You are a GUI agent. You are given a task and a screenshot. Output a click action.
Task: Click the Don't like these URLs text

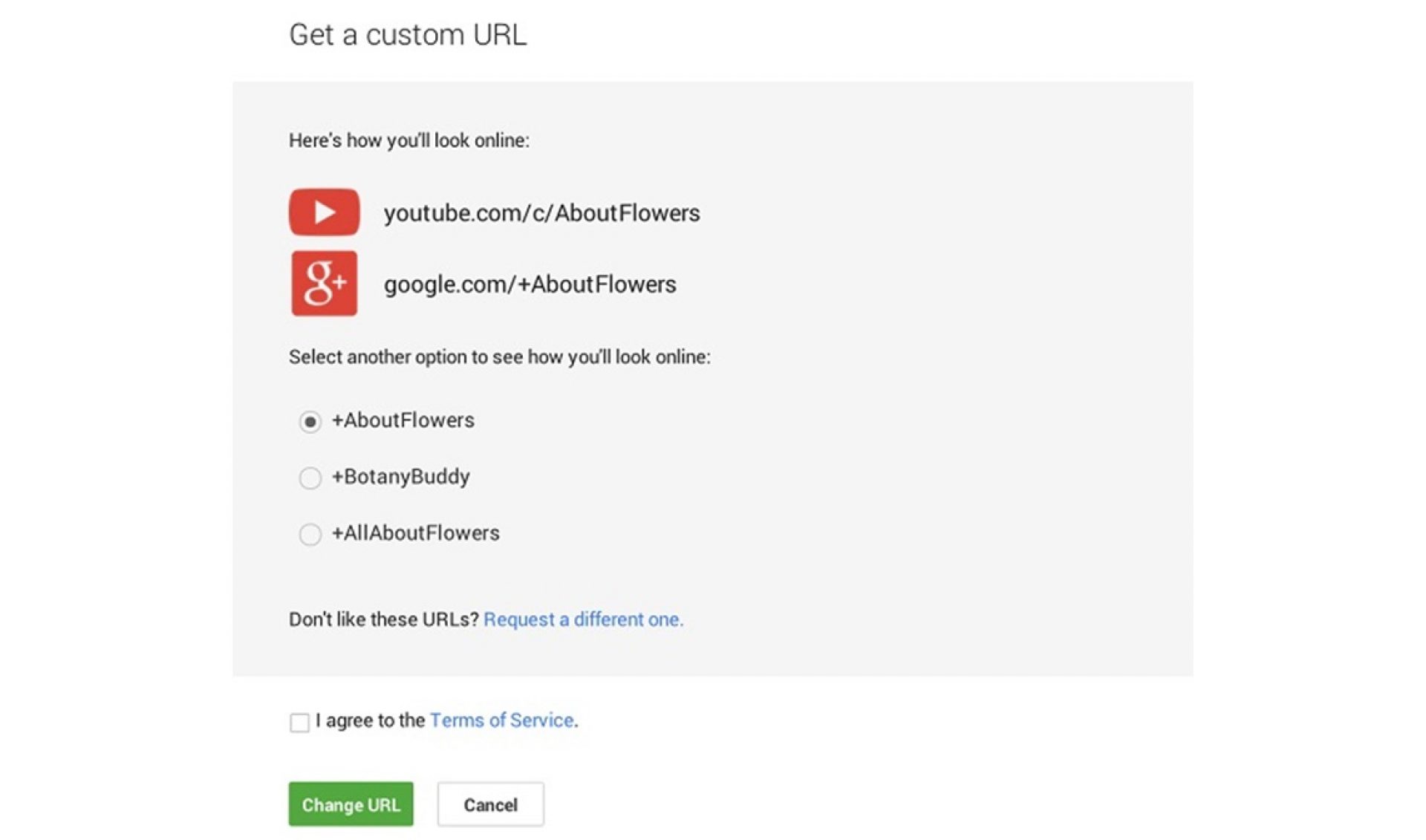pyautogui.click(x=382, y=619)
